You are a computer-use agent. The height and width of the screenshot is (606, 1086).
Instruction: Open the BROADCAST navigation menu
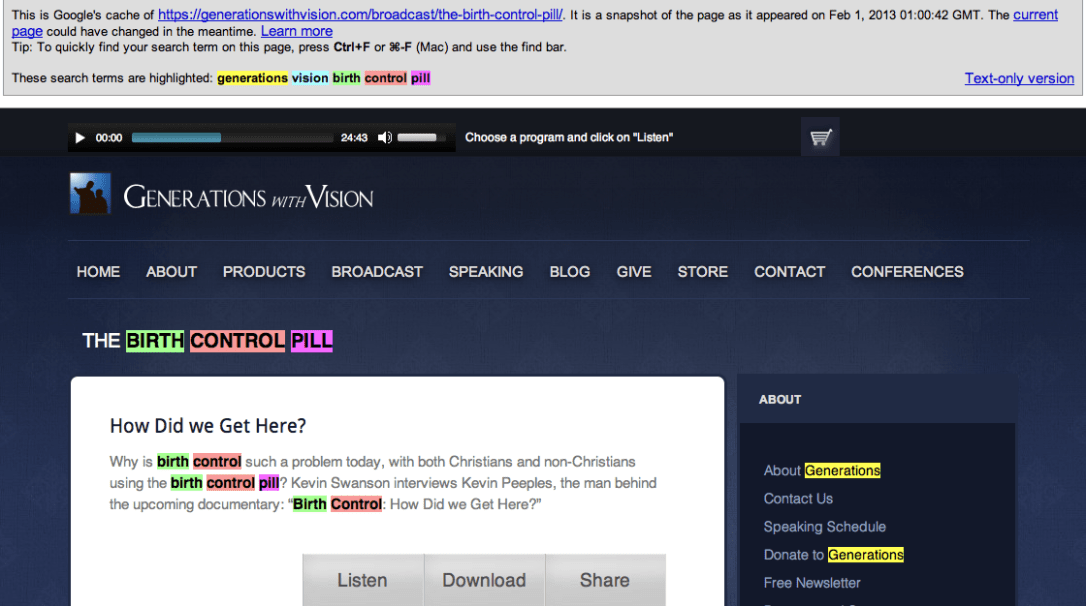click(x=377, y=271)
